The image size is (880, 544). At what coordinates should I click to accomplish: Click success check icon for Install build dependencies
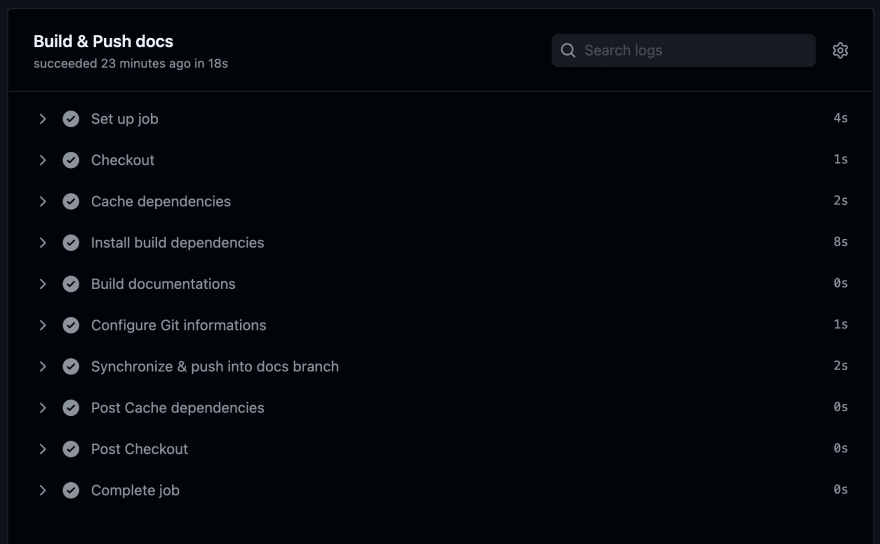point(71,243)
